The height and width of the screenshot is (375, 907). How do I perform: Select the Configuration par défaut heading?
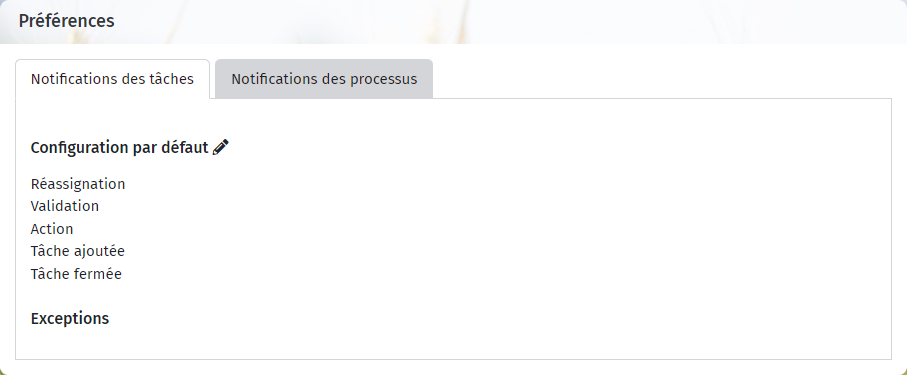(119, 148)
